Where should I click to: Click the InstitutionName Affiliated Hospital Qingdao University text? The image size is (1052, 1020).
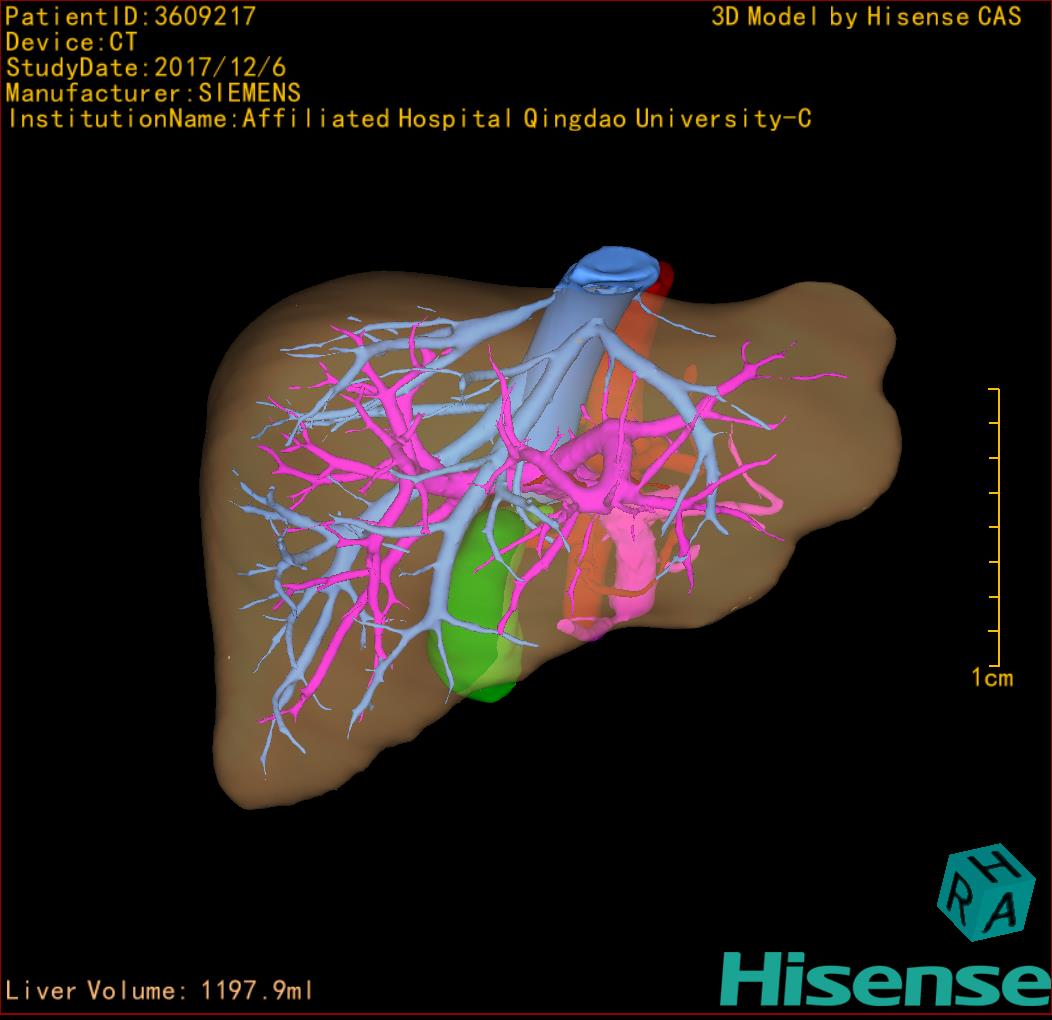(x=409, y=119)
